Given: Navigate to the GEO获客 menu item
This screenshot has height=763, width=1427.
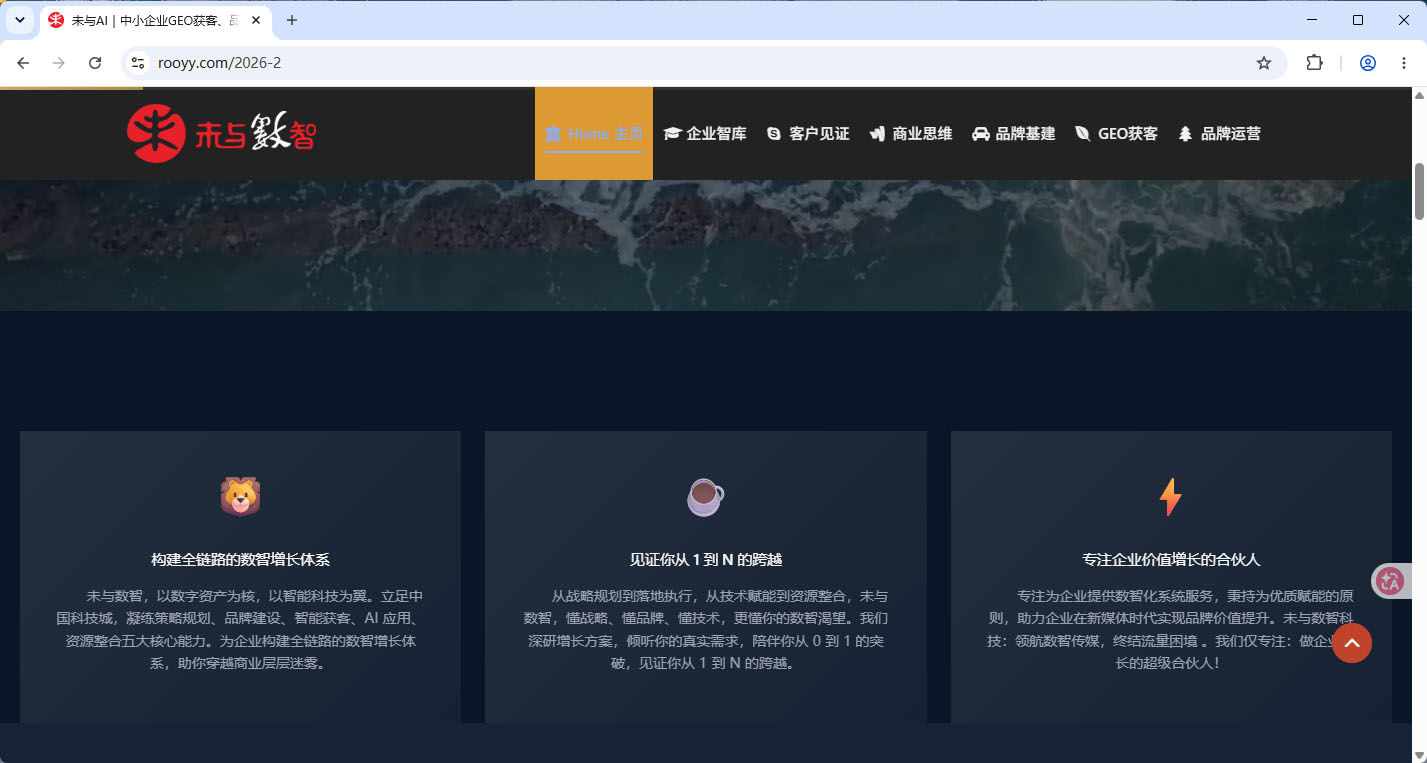Looking at the screenshot, I should pos(1116,134).
